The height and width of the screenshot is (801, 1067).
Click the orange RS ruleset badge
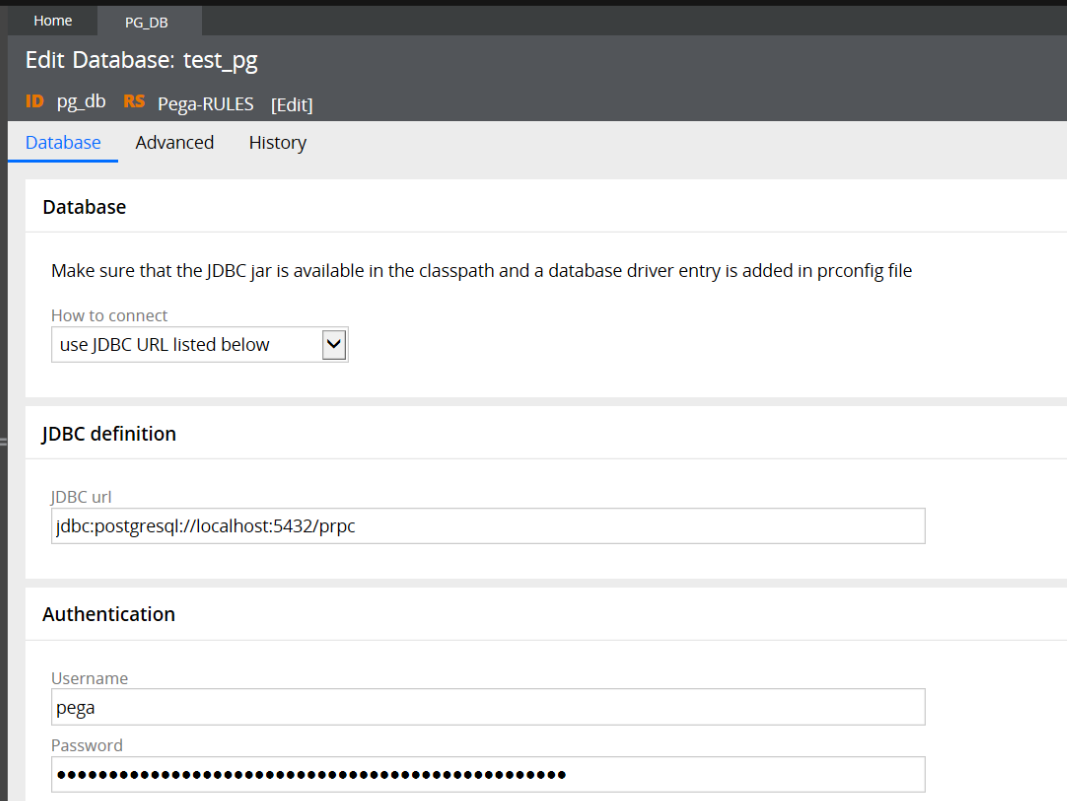pyautogui.click(x=134, y=102)
